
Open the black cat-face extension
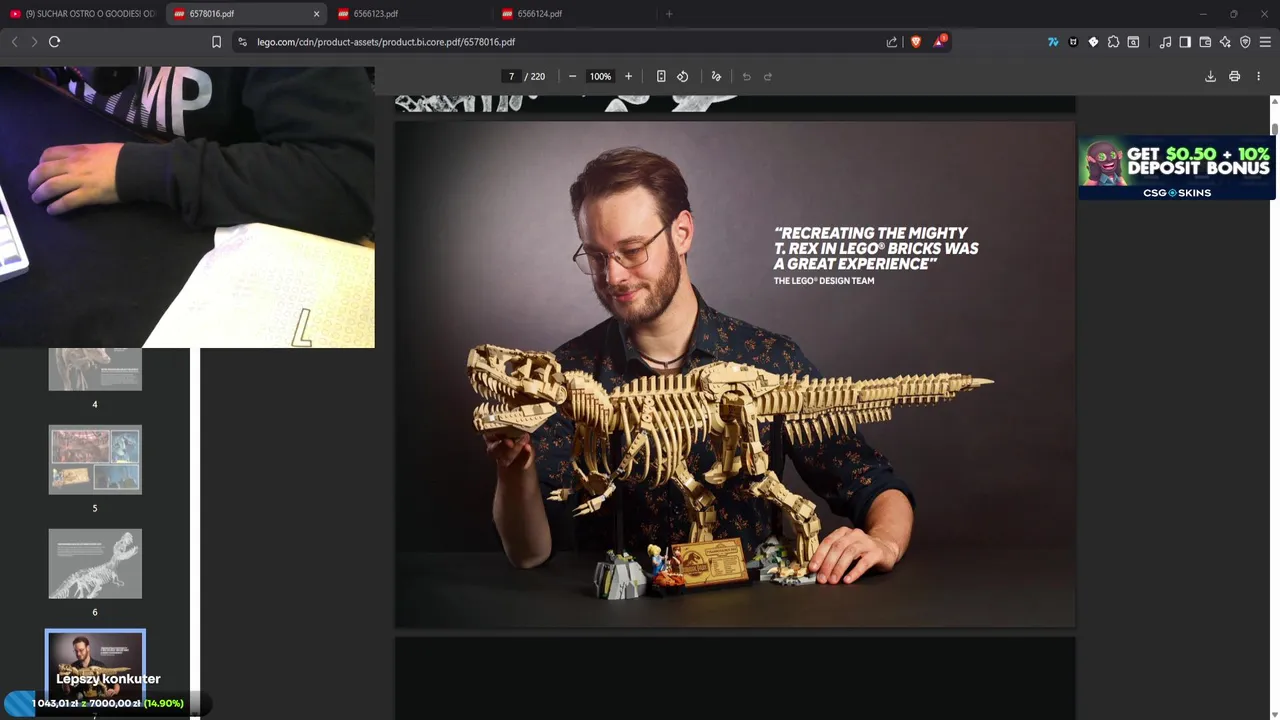pyautogui.click(x=1073, y=42)
